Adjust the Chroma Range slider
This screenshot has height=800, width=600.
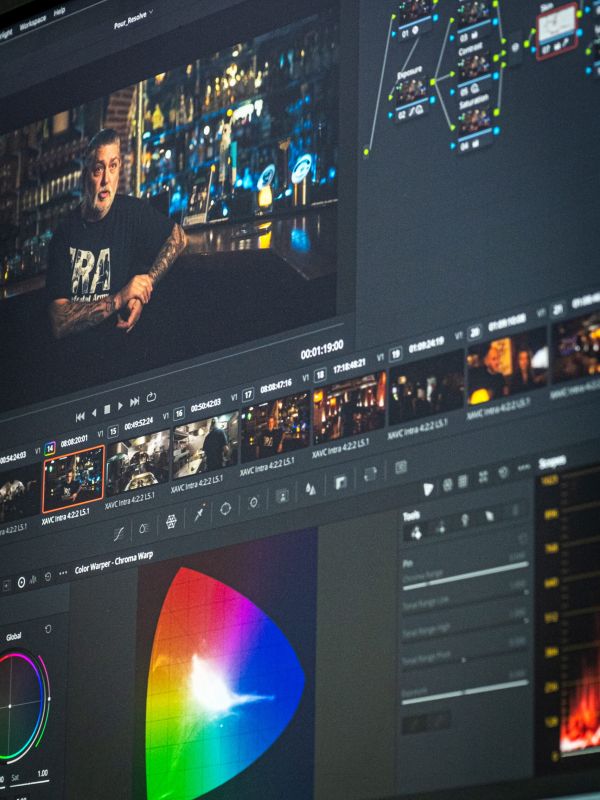pyautogui.click(x=465, y=577)
